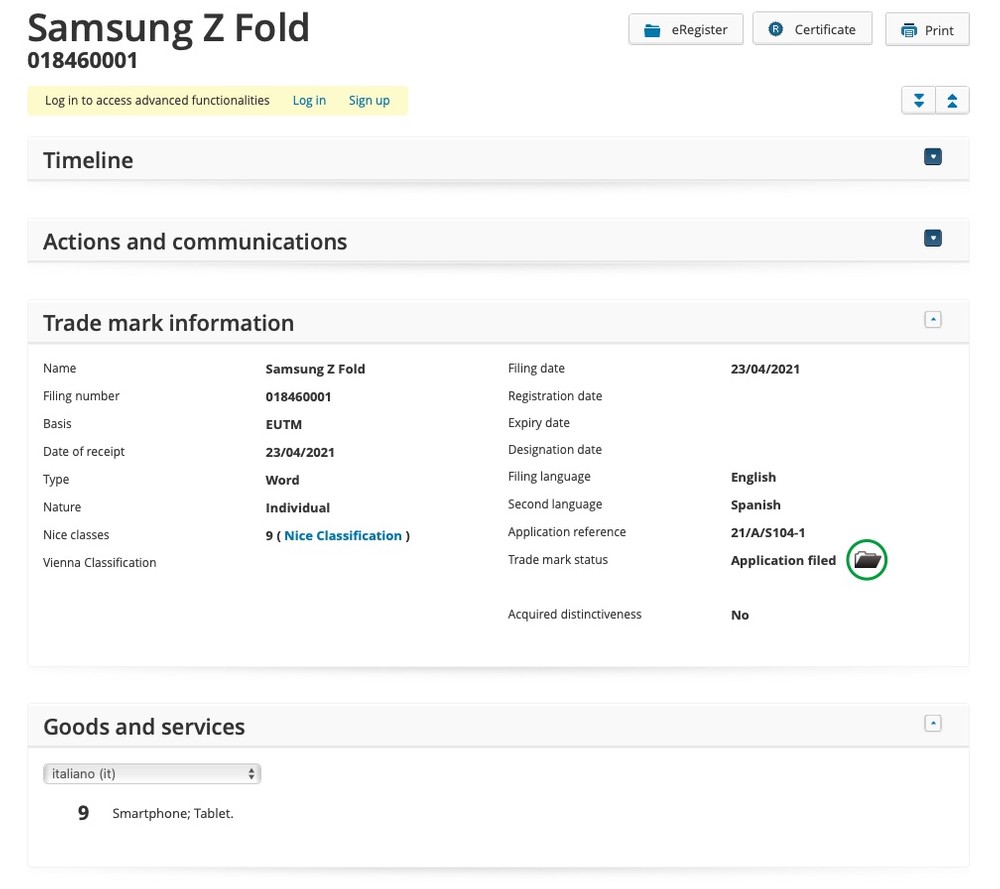Click the Application reference label
This screenshot has height=889, width=1000.
567,532
